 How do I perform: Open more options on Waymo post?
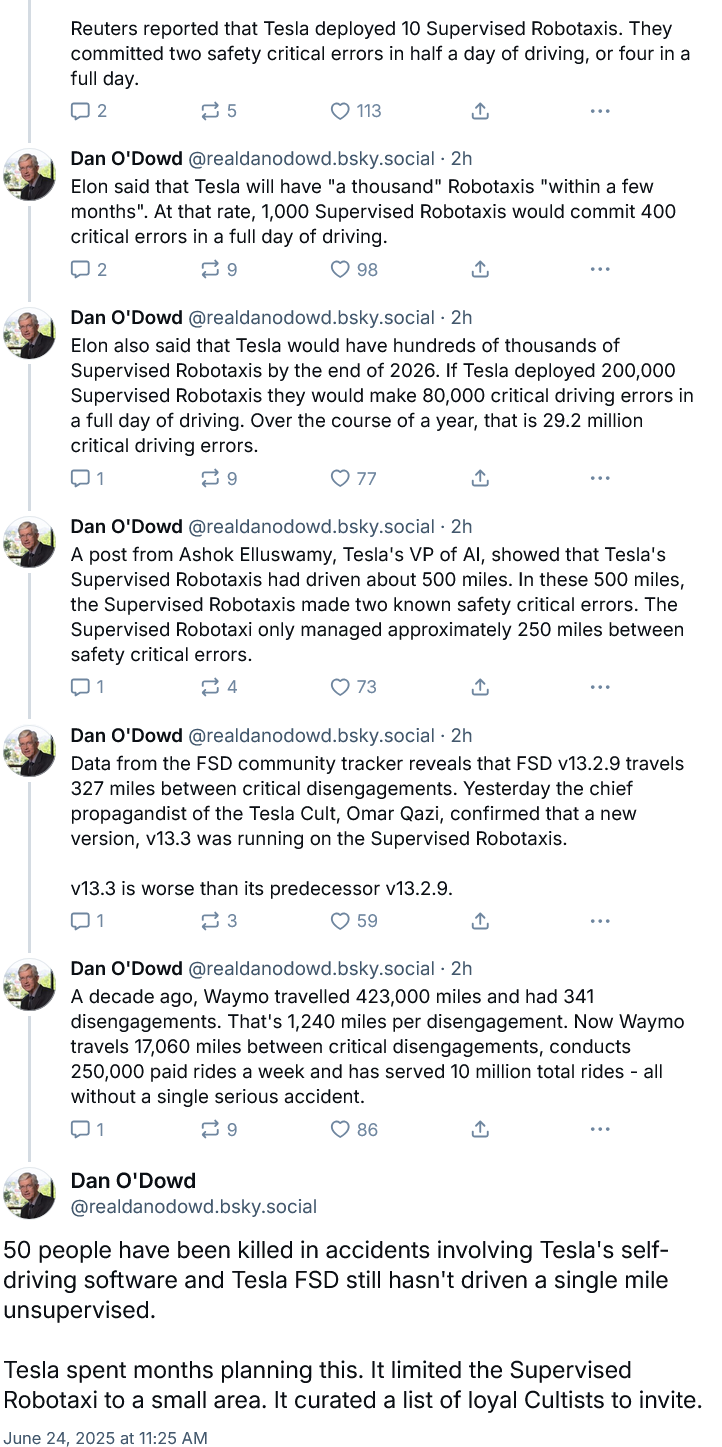(600, 1130)
